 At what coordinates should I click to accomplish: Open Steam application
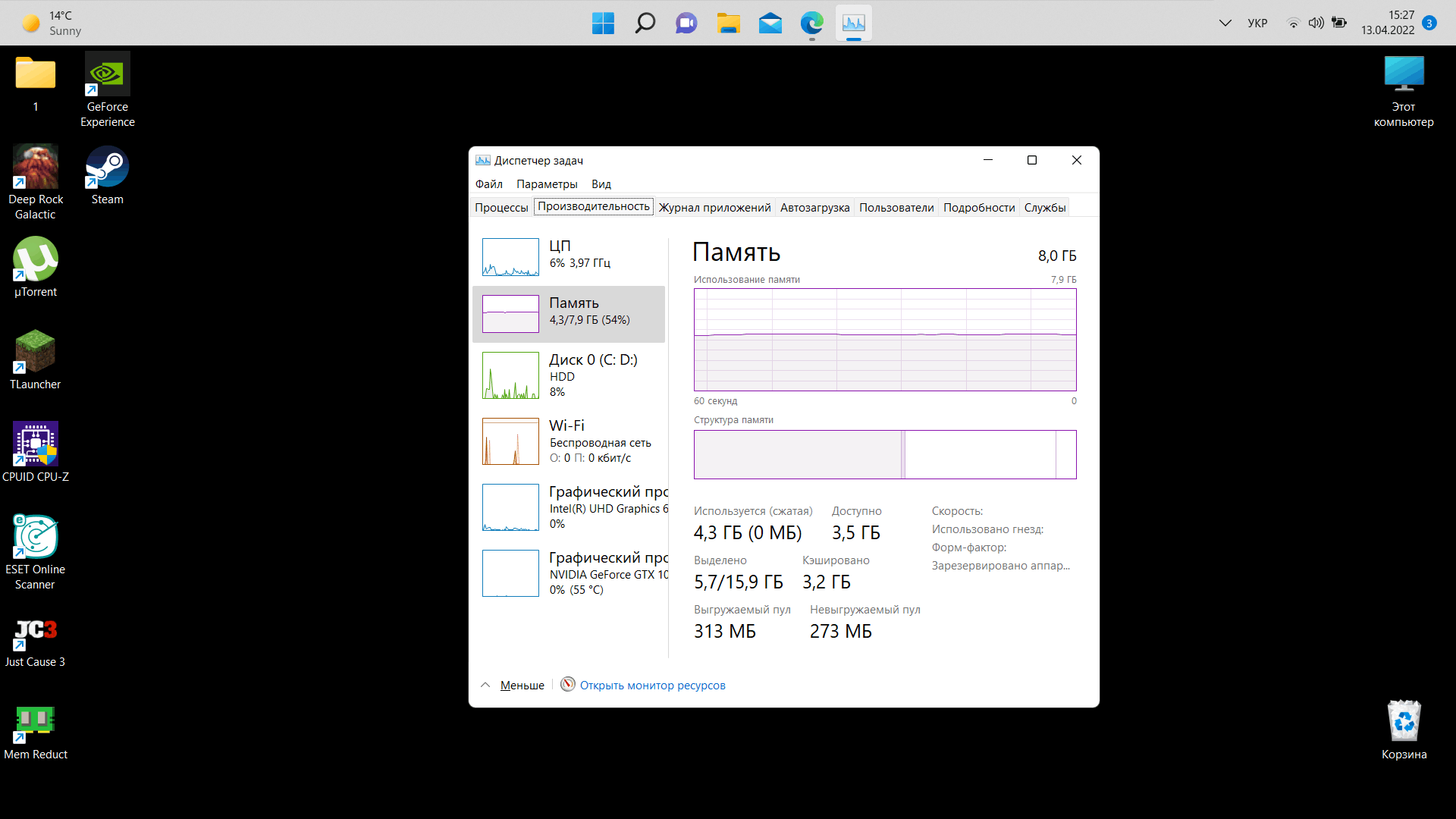tap(107, 171)
